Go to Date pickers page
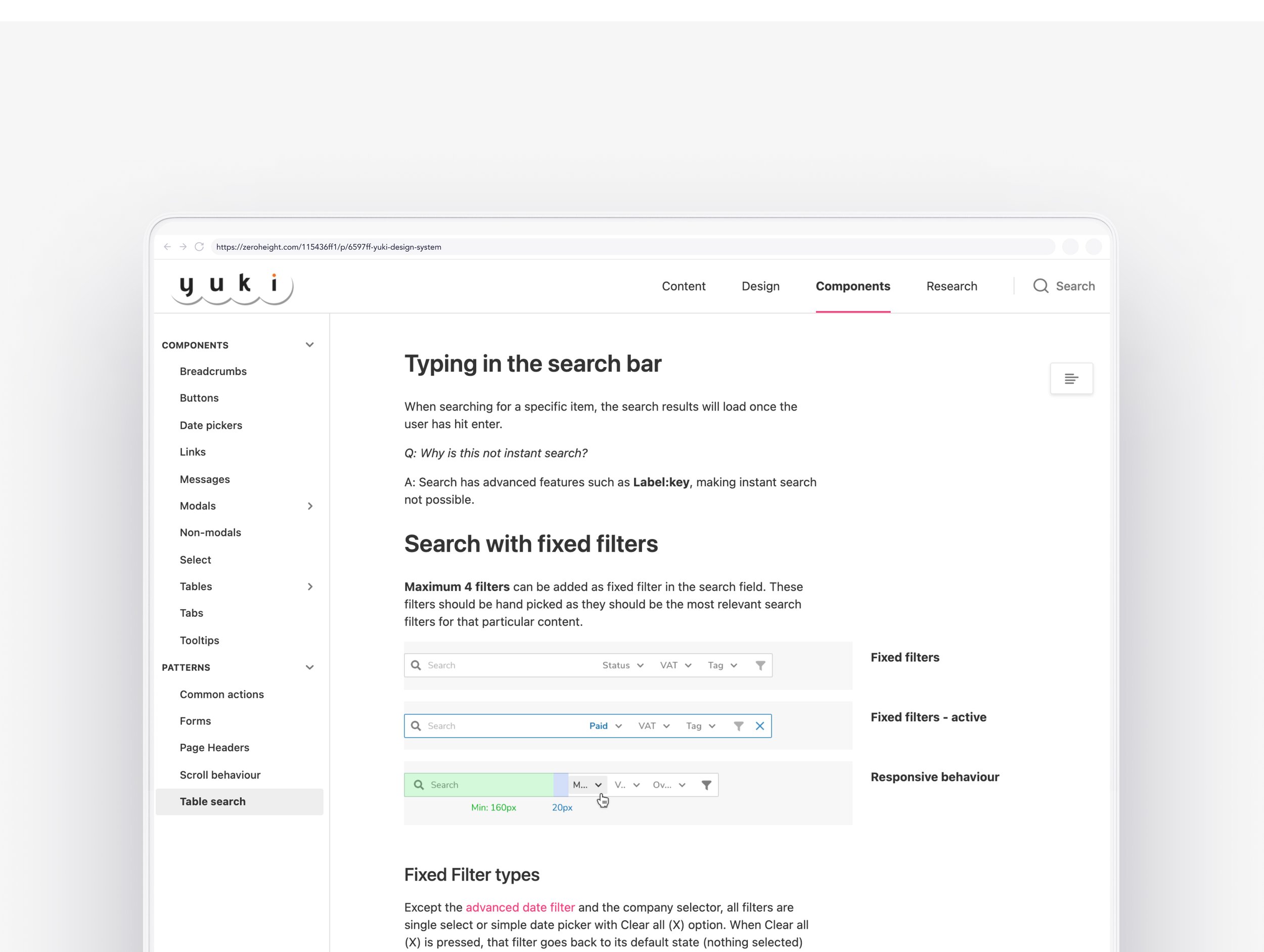Viewport: 1264px width, 952px height. [x=211, y=425]
